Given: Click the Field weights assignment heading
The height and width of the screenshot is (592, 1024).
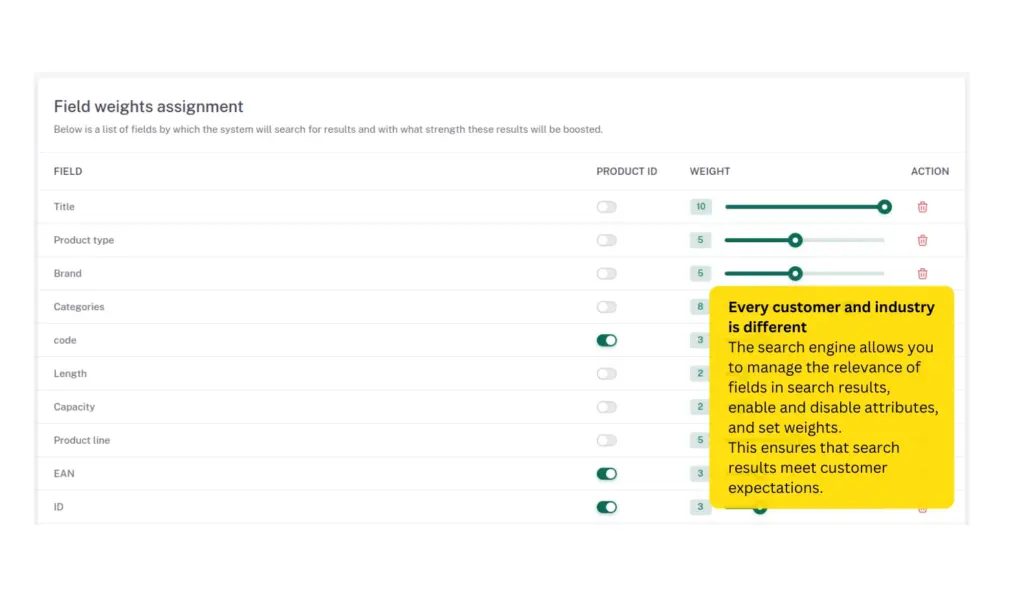Looking at the screenshot, I should point(148,107).
